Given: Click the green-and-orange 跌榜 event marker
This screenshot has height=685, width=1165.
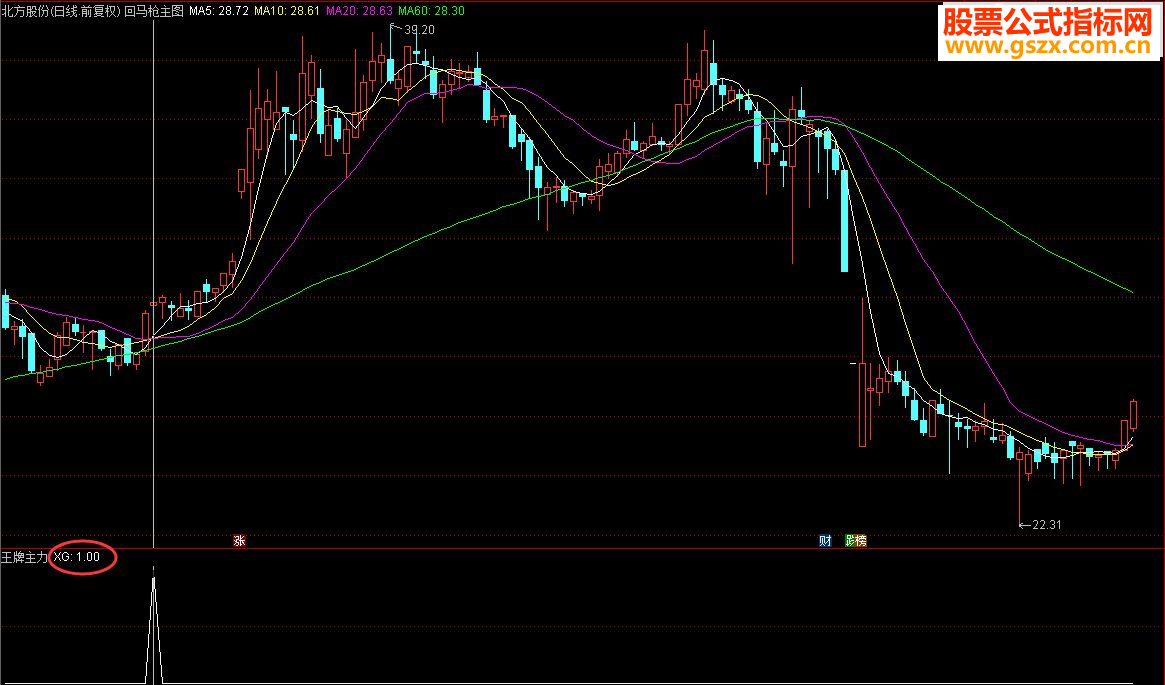Looking at the screenshot, I should 856,541.
